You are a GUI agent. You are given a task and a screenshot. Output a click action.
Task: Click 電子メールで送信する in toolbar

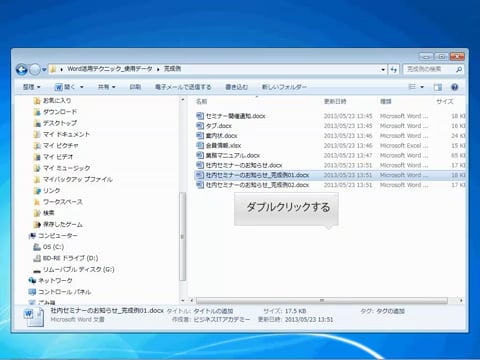(x=183, y=87)
